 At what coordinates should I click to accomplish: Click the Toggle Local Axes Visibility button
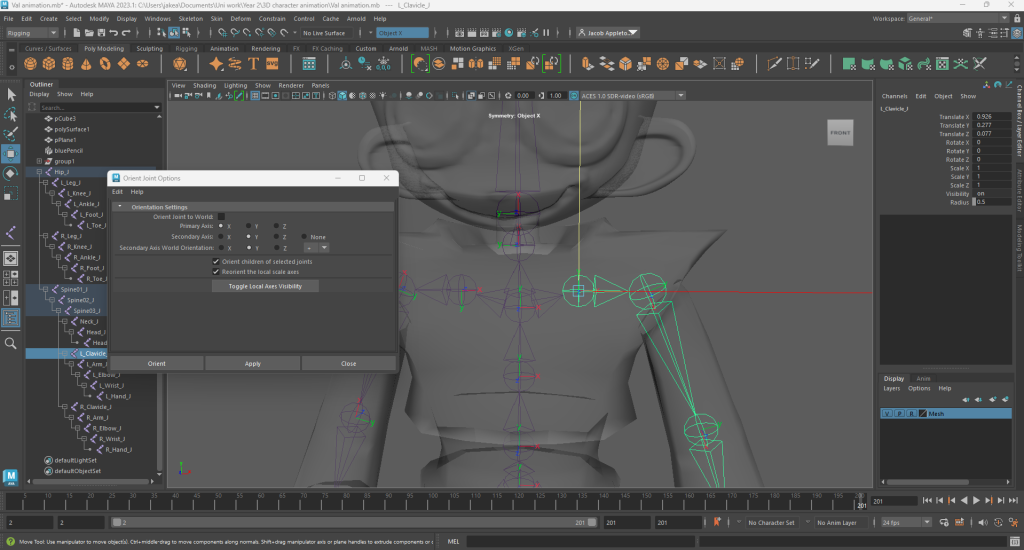[265, 286]
